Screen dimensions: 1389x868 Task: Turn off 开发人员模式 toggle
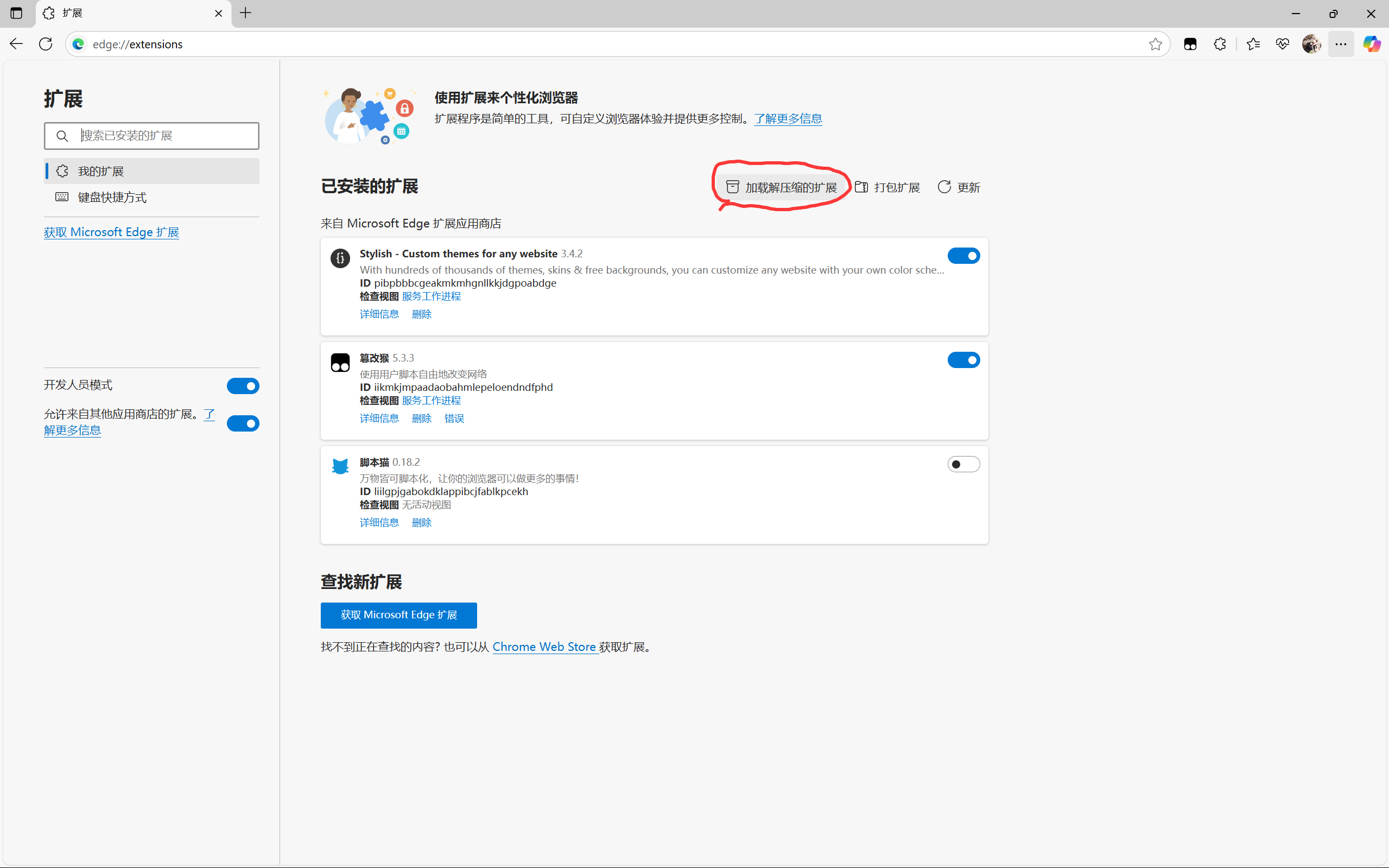point(243,387)
